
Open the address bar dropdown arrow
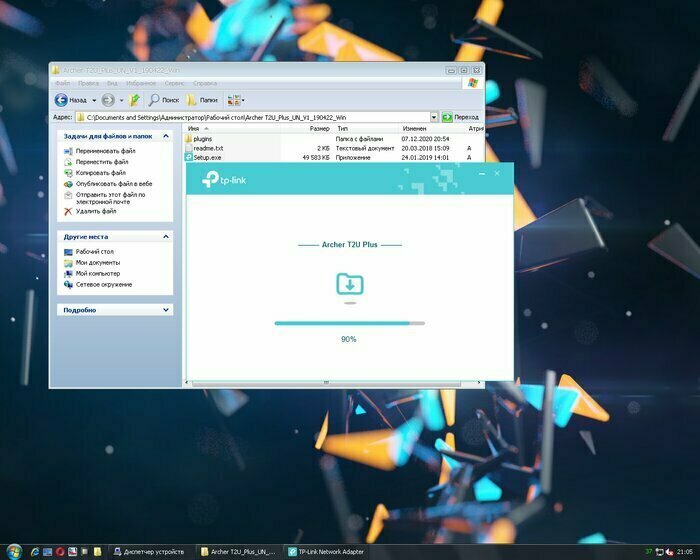click(x=434, y=117)
